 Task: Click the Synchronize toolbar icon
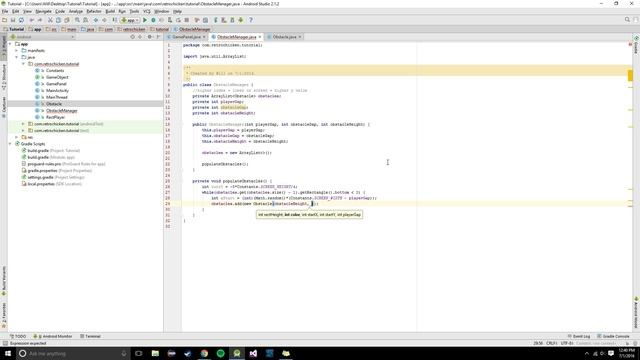pyautogui.click(x=21, y=20)
